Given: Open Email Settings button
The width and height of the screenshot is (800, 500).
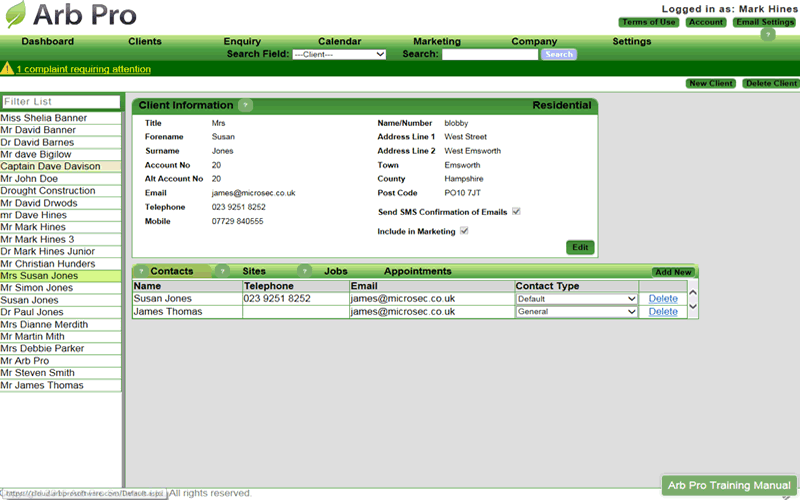Looking at the screenshot, I should (x=765, y=22).
